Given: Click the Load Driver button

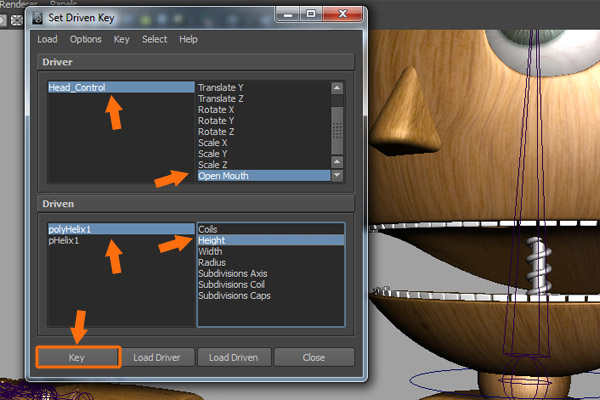Looking at the screenshot, I should (x=157, y=358).
